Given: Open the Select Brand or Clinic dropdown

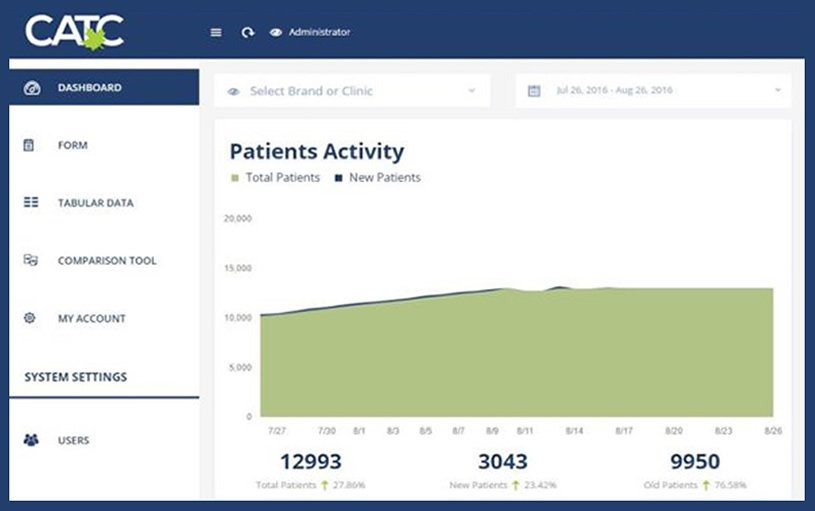Looking at the screenshot, I should coord(352,91).
